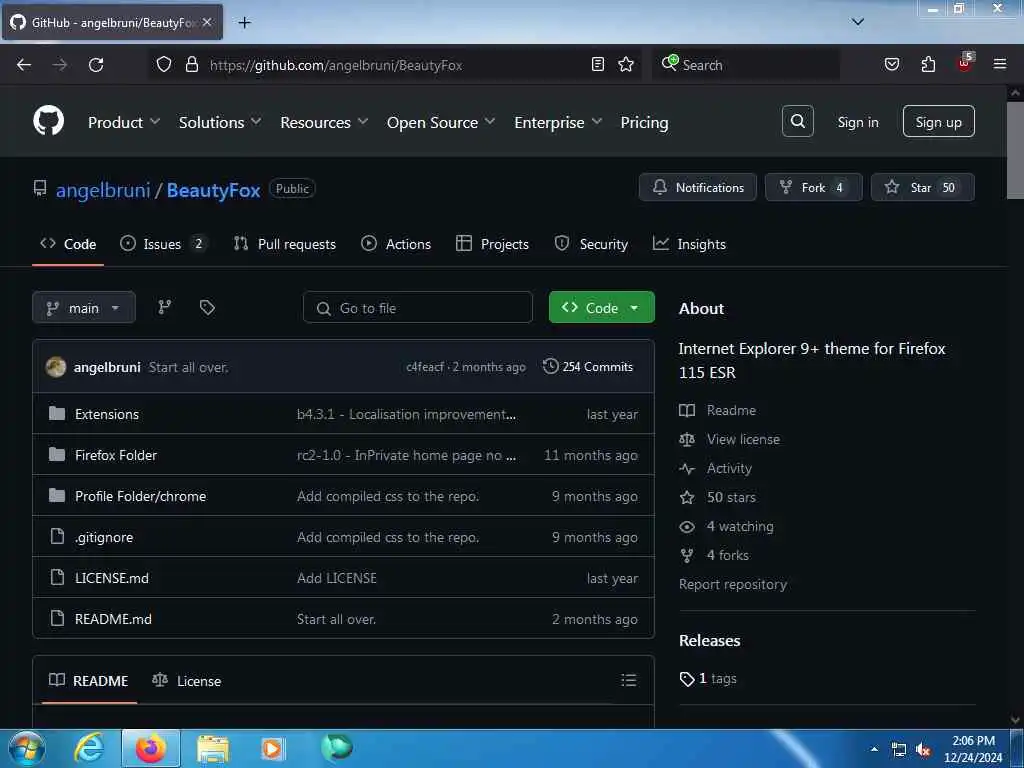Screen dimensions: 1024x768
Task: Expand the Open Source menu
Action: tap(441, 122)
